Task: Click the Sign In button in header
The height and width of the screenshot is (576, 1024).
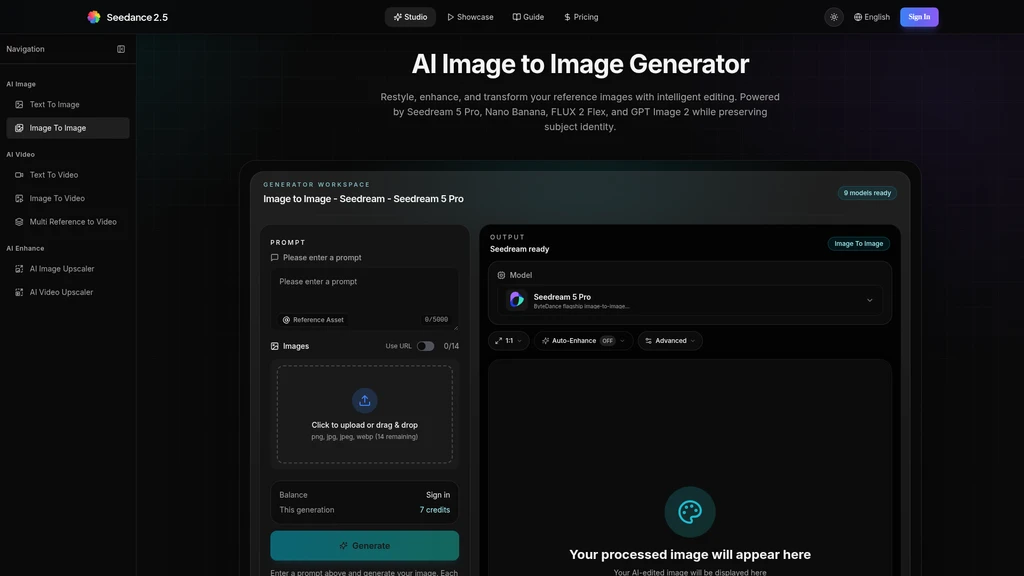Action: [x=919, y=17]
